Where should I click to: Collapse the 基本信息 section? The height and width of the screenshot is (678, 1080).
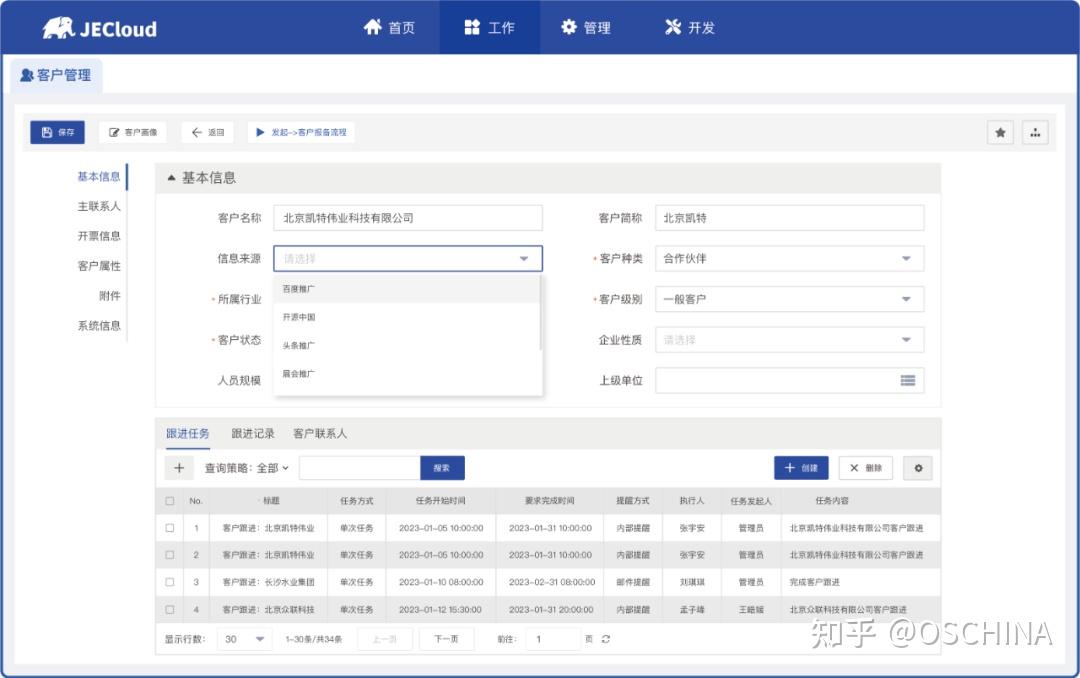click(171, 177)
